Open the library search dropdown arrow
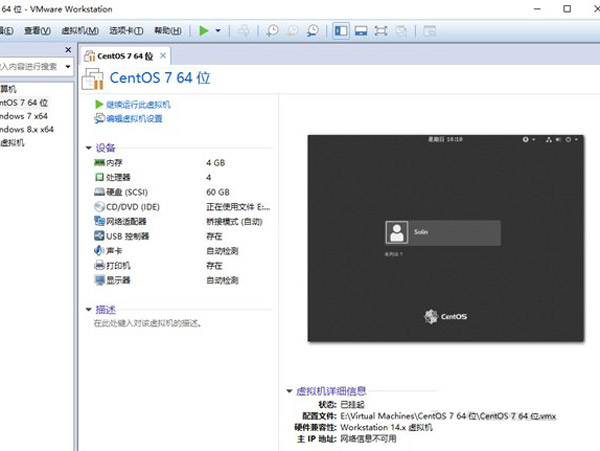The width and height of the screenshot is (600, 451). (68, 67)
